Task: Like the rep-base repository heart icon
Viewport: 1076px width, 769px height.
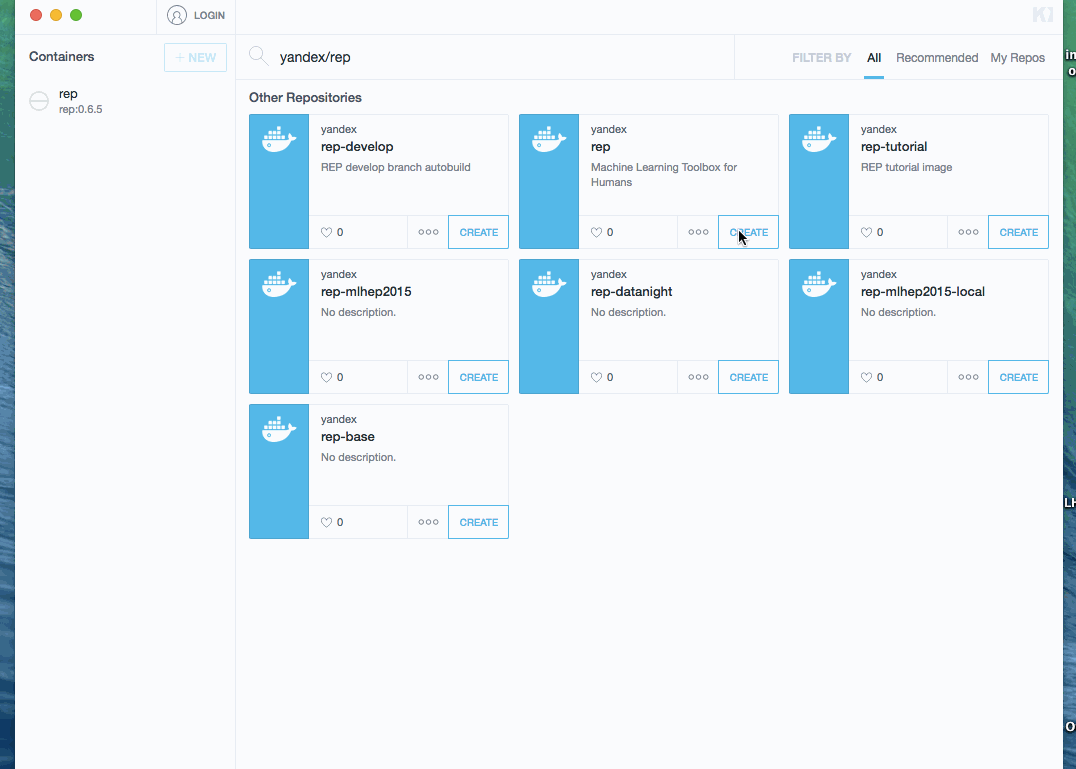Action: pyautogui.click(x=327, y=523)
